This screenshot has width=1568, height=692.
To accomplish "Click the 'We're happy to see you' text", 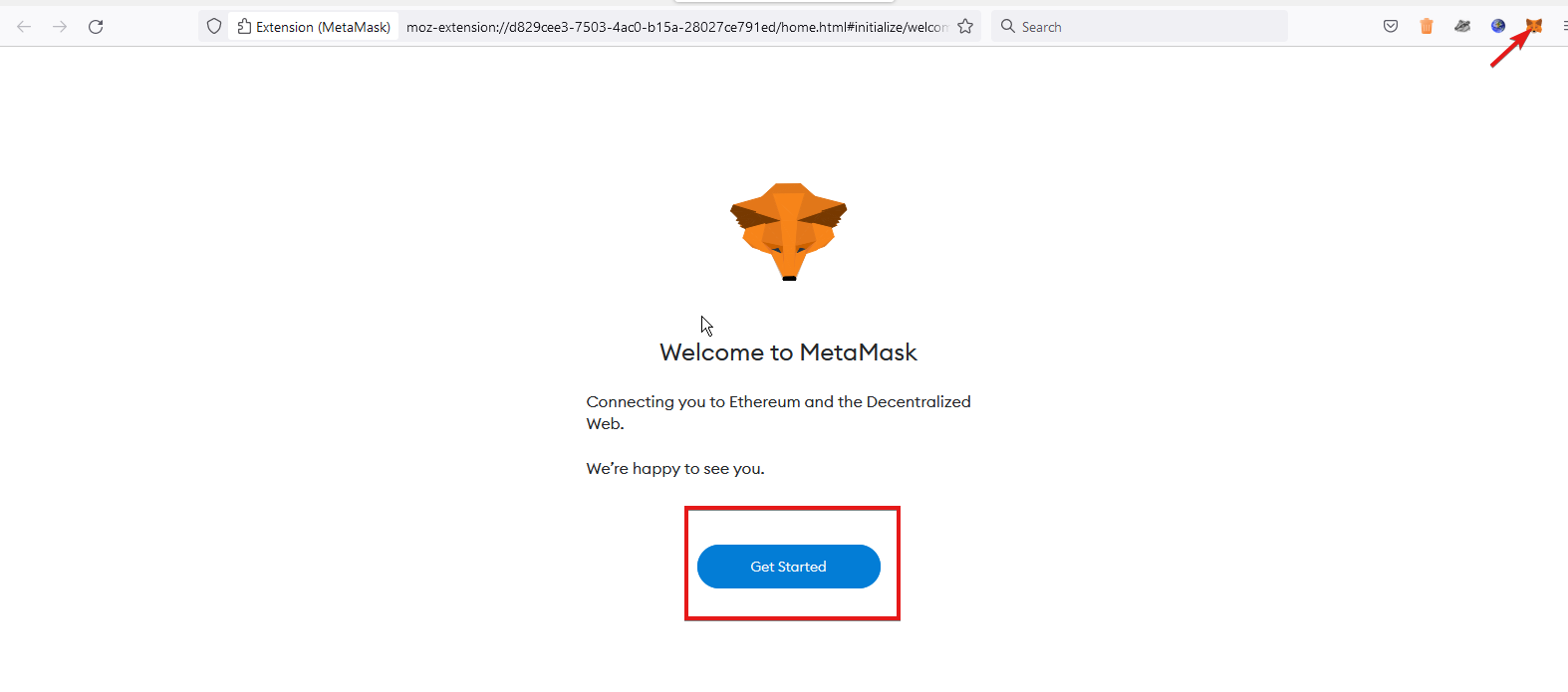I will coord(675,468).
